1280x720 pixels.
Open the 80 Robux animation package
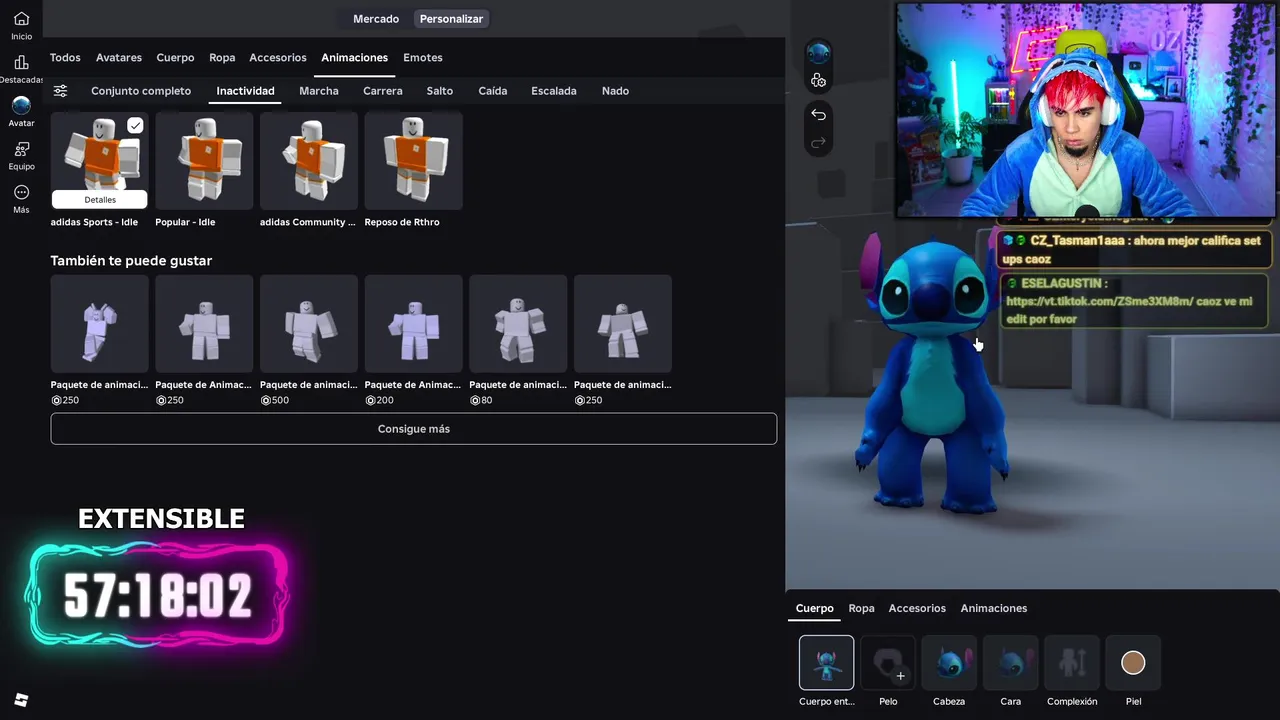coord(518,324)
